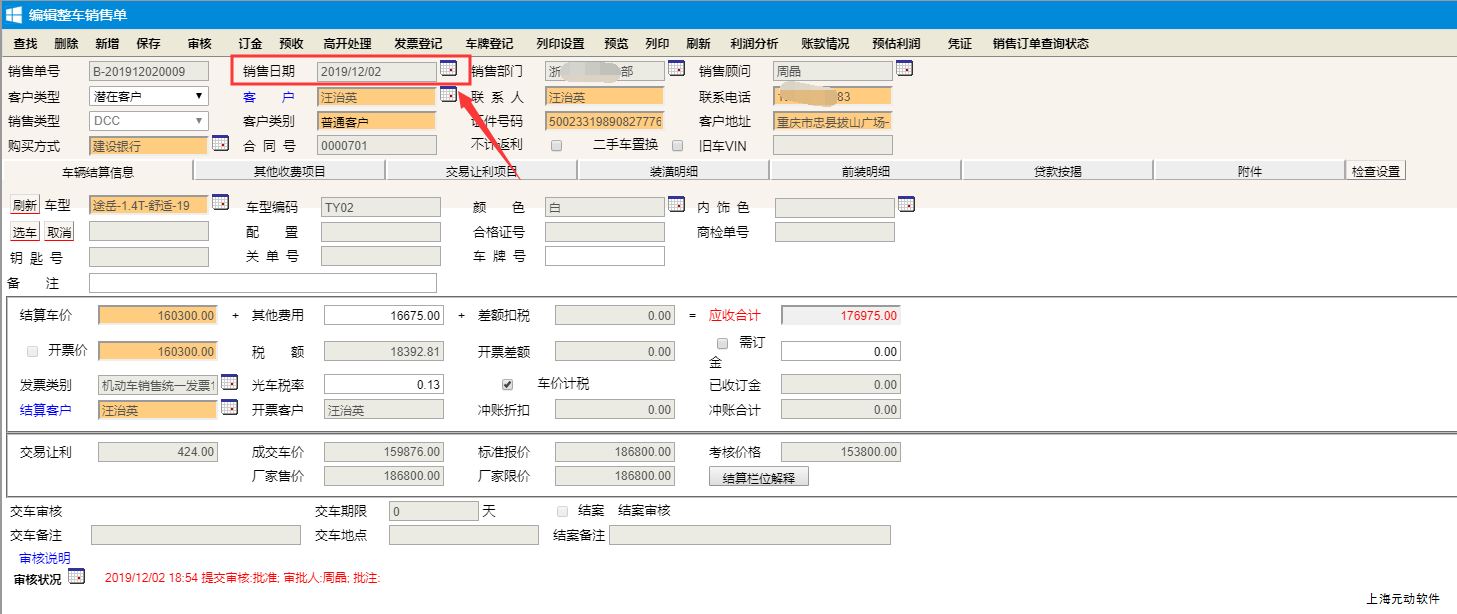
Task: Uncheck the 车价计税 checkbox
Action: pyautogui.click(x=507, y=384)
